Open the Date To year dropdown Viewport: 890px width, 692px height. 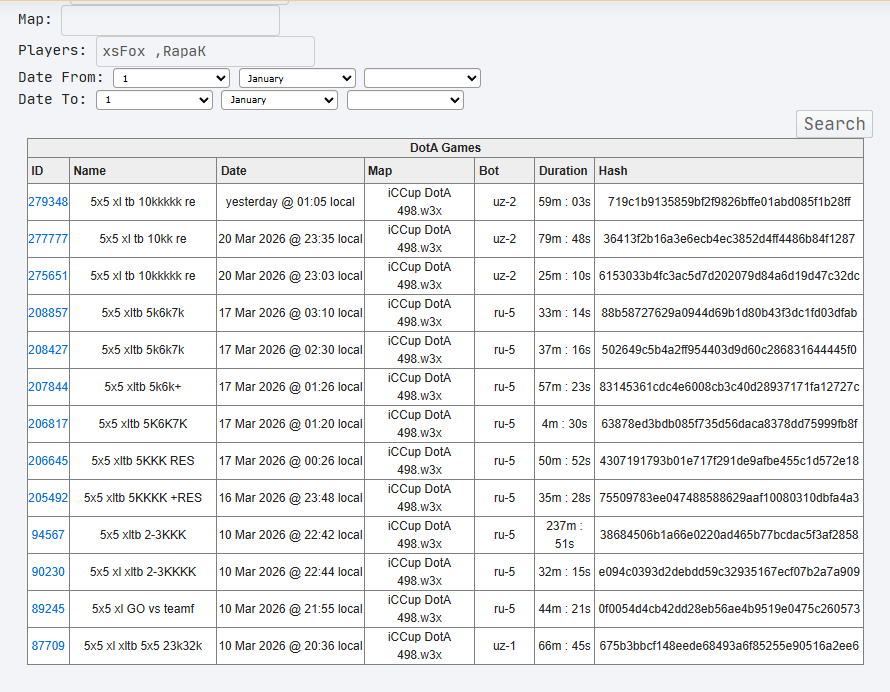[405, 100]
